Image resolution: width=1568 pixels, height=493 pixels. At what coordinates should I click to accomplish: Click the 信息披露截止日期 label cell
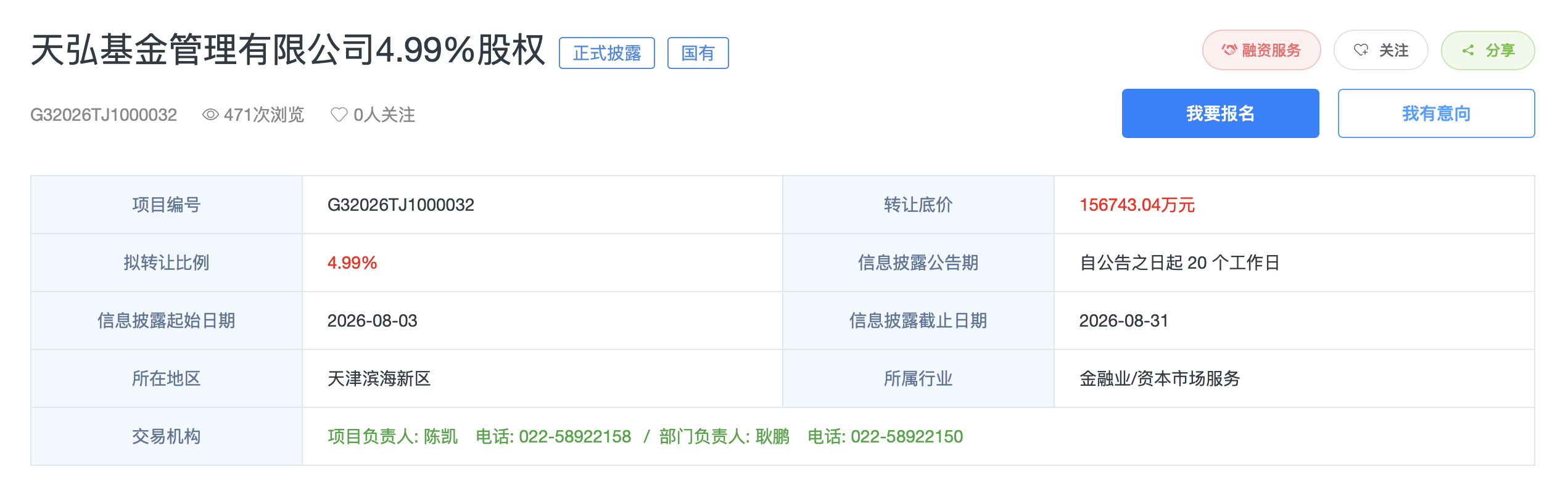pos(918,320)
